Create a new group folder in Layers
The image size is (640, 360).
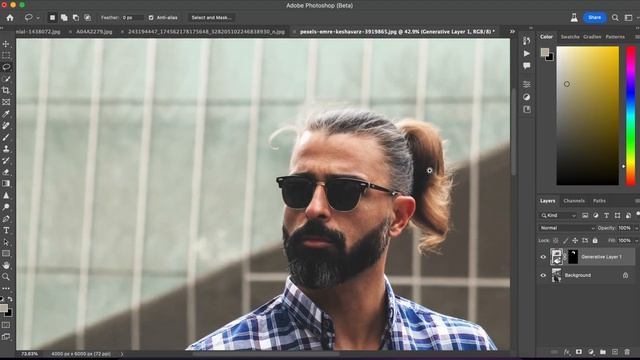coord(603,352)
